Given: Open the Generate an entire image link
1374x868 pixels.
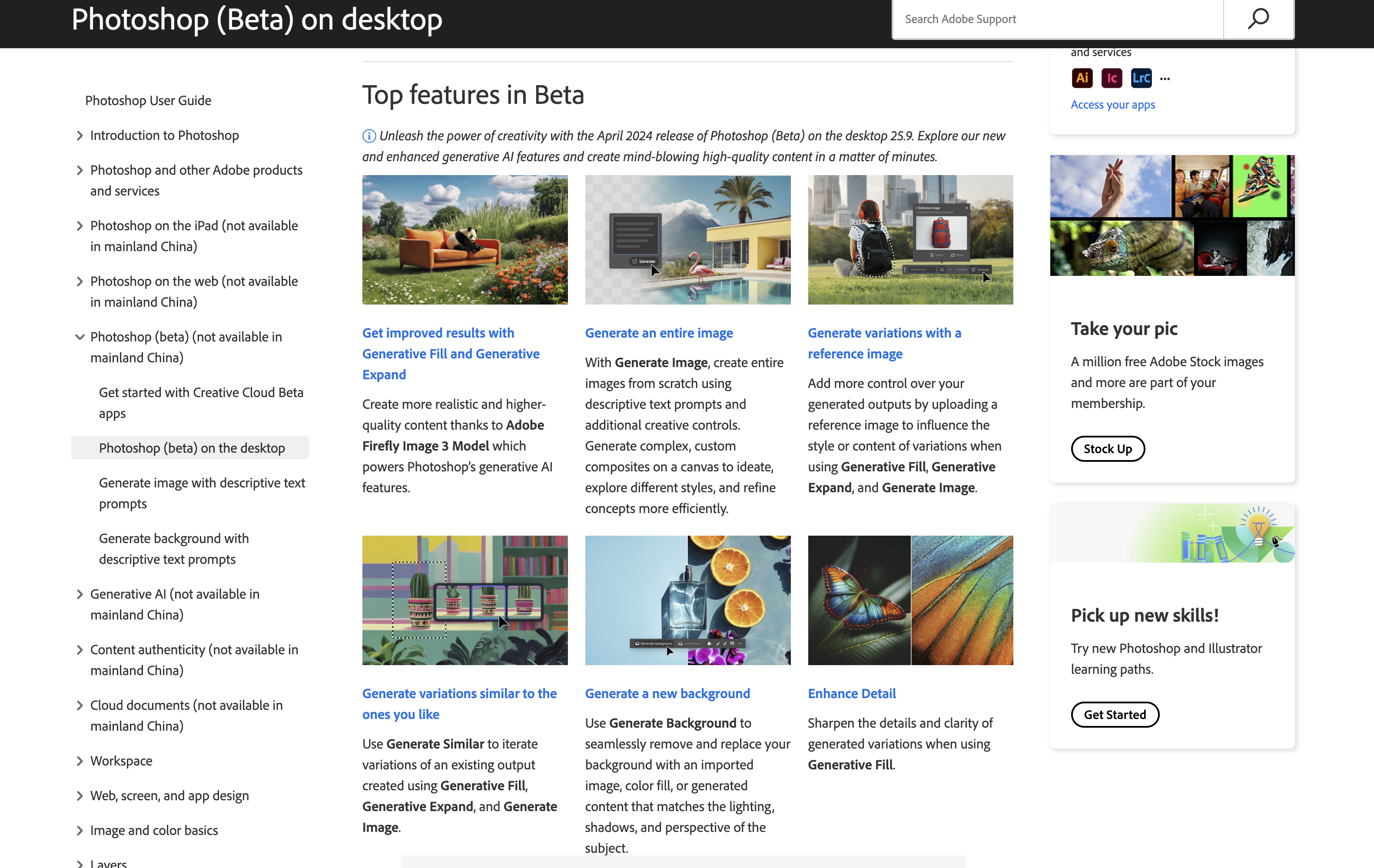Looking at the screenshot, I should 659,333.
